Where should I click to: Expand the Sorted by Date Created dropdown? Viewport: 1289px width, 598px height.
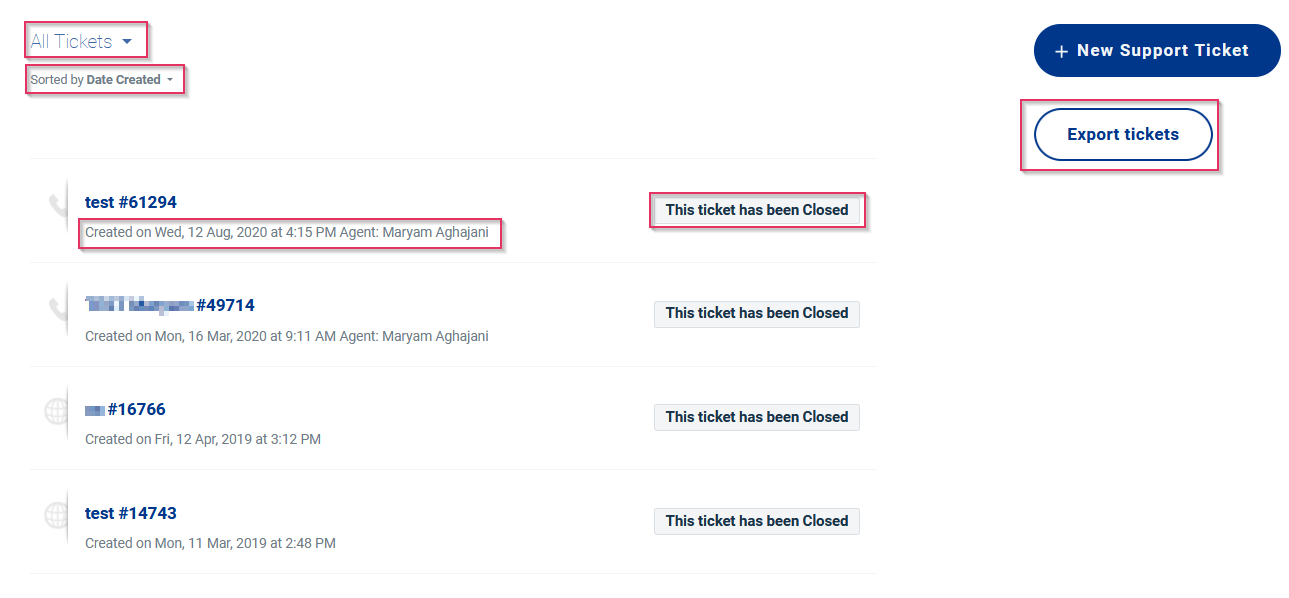click(x=102, y=80)
